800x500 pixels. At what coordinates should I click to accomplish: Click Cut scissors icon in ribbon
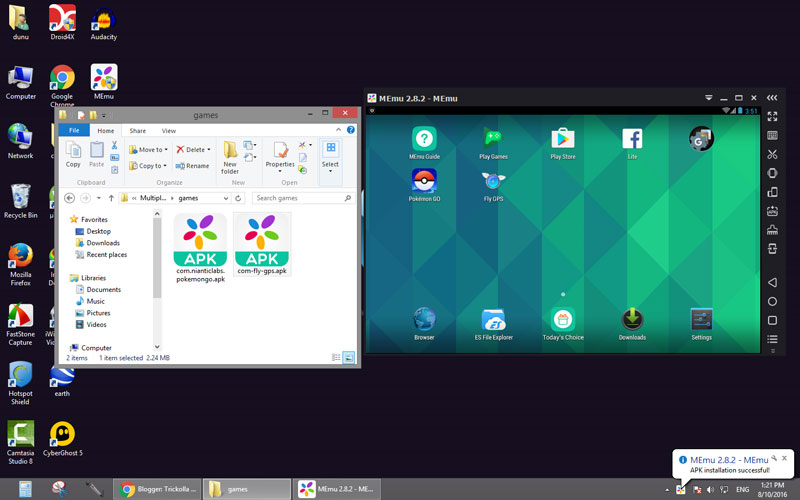click(114, 145)
